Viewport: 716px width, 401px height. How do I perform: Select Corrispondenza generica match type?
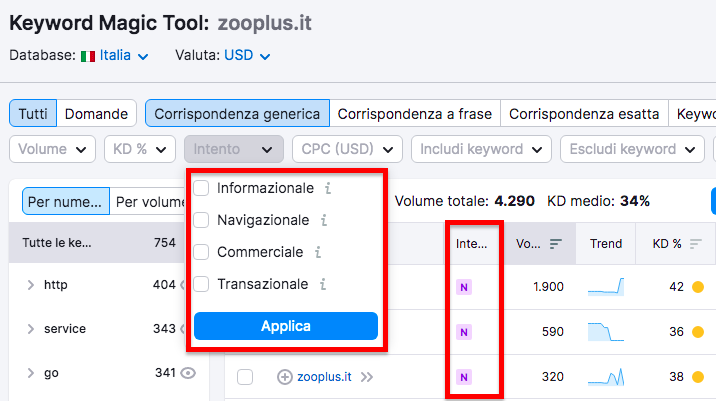click(x=237, y=113)
